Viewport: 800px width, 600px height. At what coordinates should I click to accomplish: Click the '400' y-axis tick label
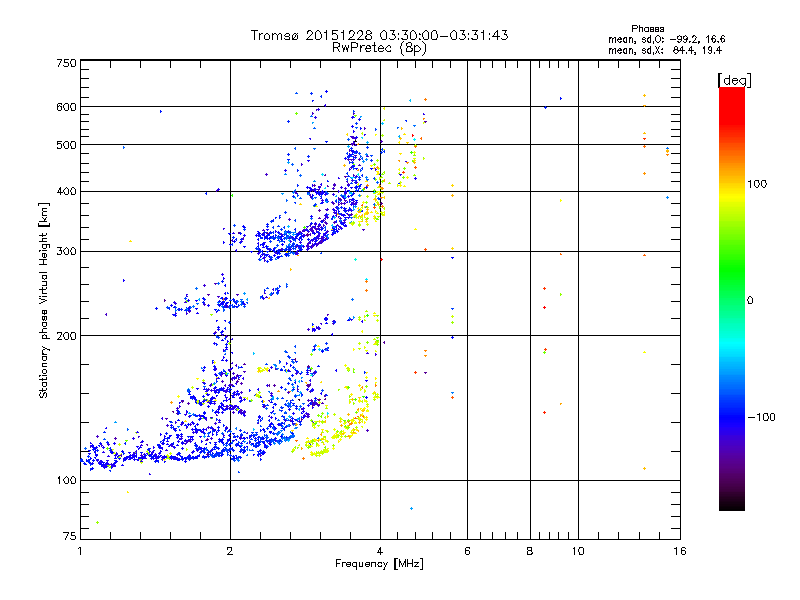66,192
